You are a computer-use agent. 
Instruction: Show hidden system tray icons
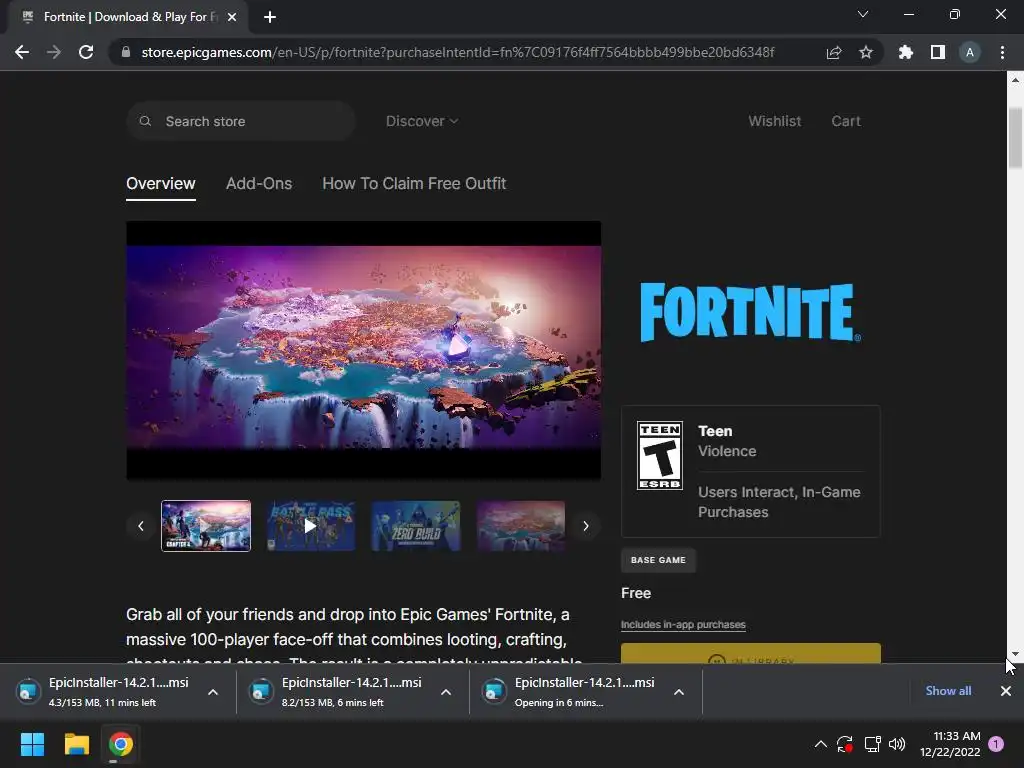(821, 744)
